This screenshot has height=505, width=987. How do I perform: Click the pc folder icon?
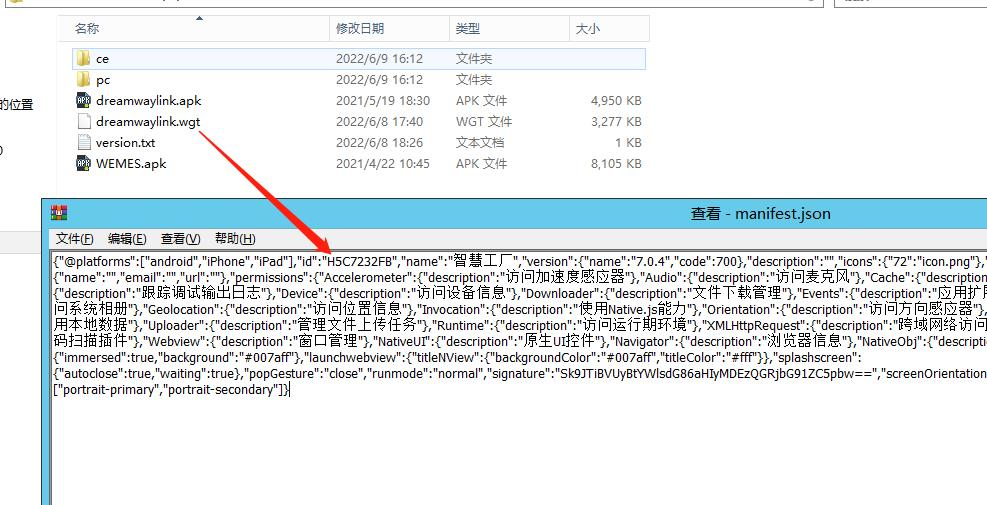pos(84,80)
